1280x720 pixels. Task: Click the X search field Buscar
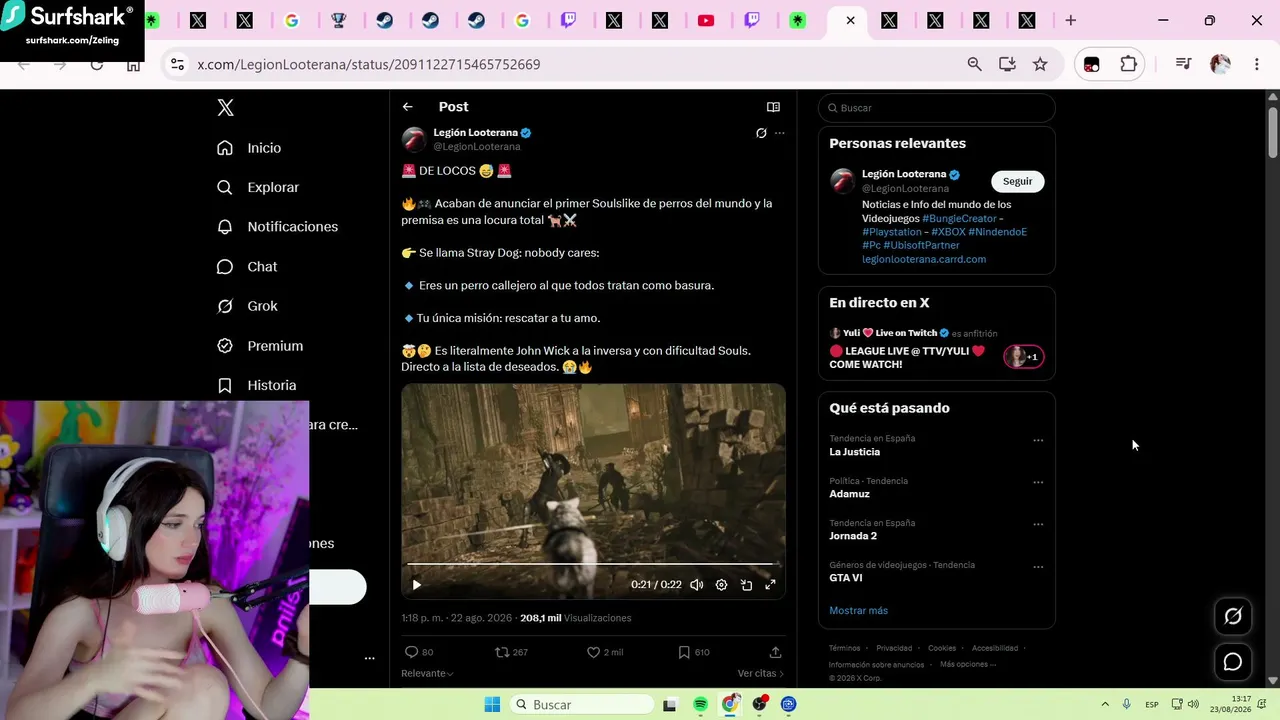tap(937, 108)
